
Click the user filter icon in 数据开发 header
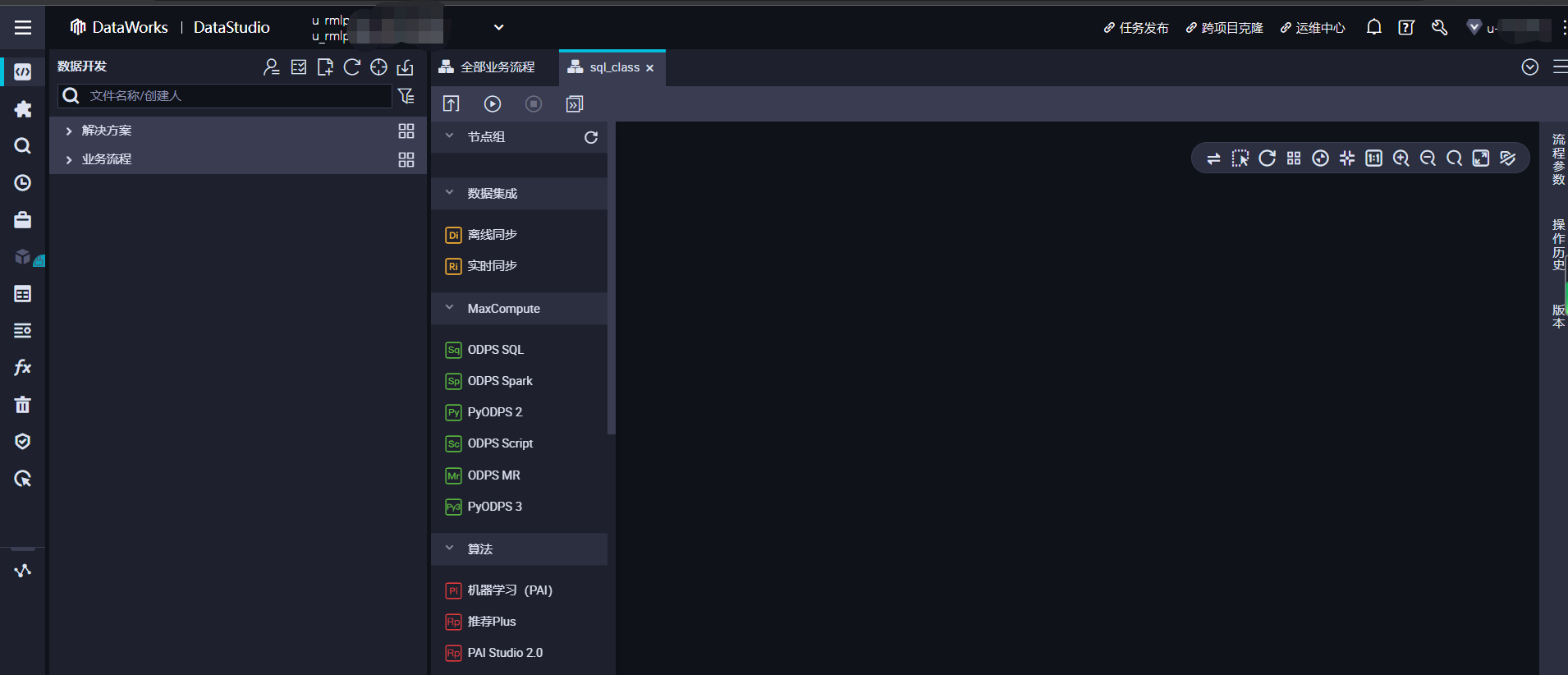coord(272,67)
